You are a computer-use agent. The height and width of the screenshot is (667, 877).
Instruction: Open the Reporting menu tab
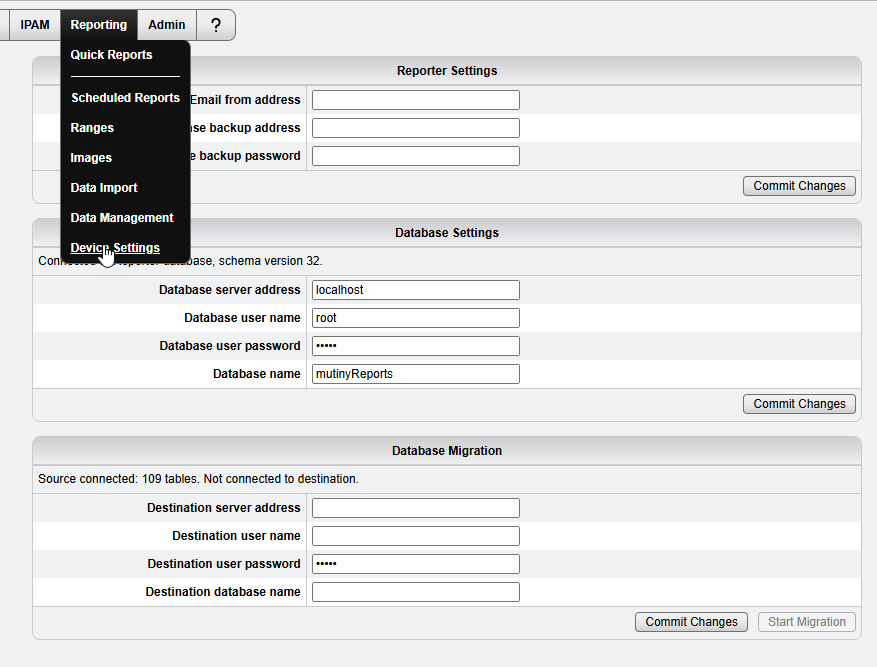98,25
